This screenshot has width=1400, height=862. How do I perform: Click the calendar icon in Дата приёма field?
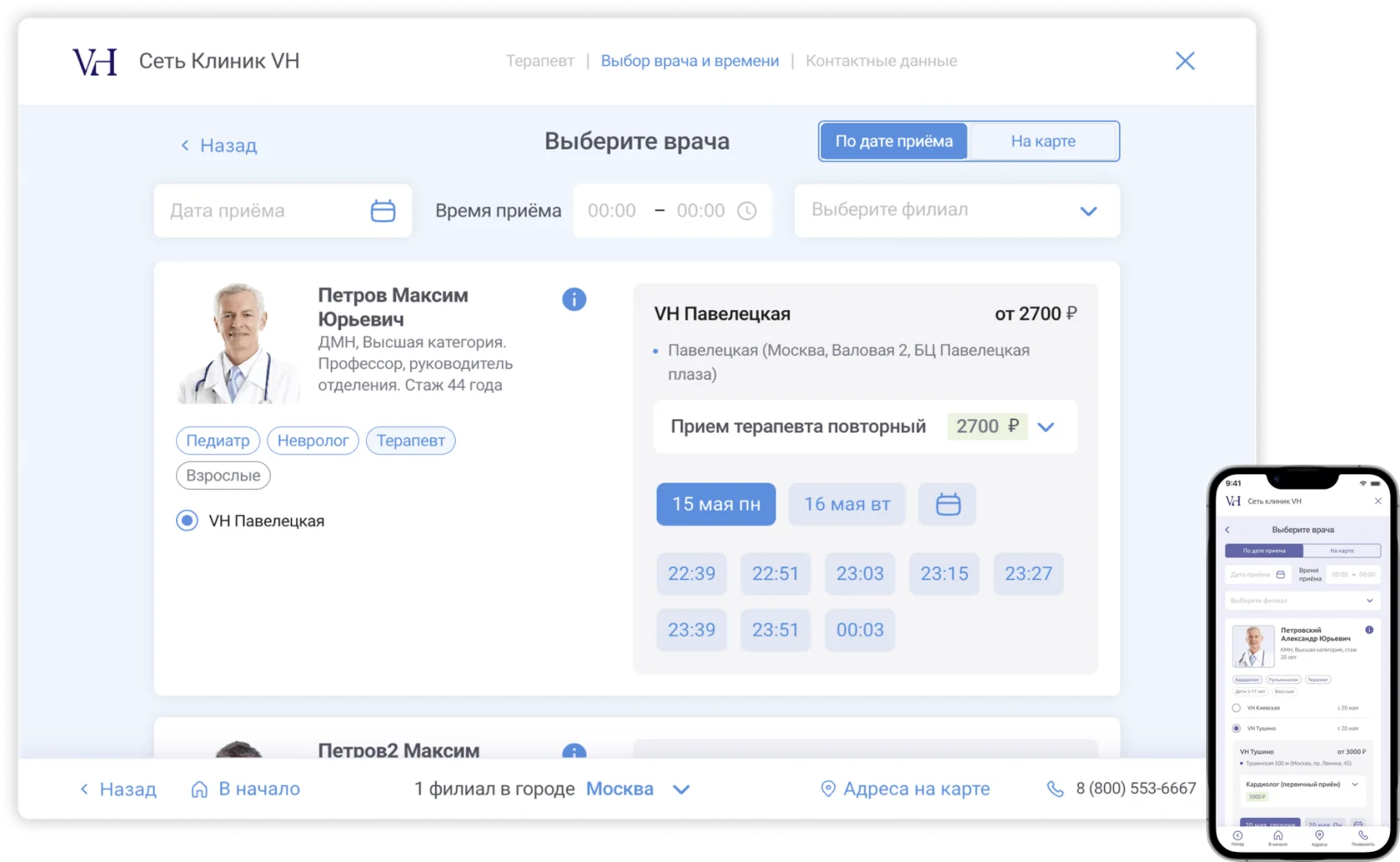(382, 211)
